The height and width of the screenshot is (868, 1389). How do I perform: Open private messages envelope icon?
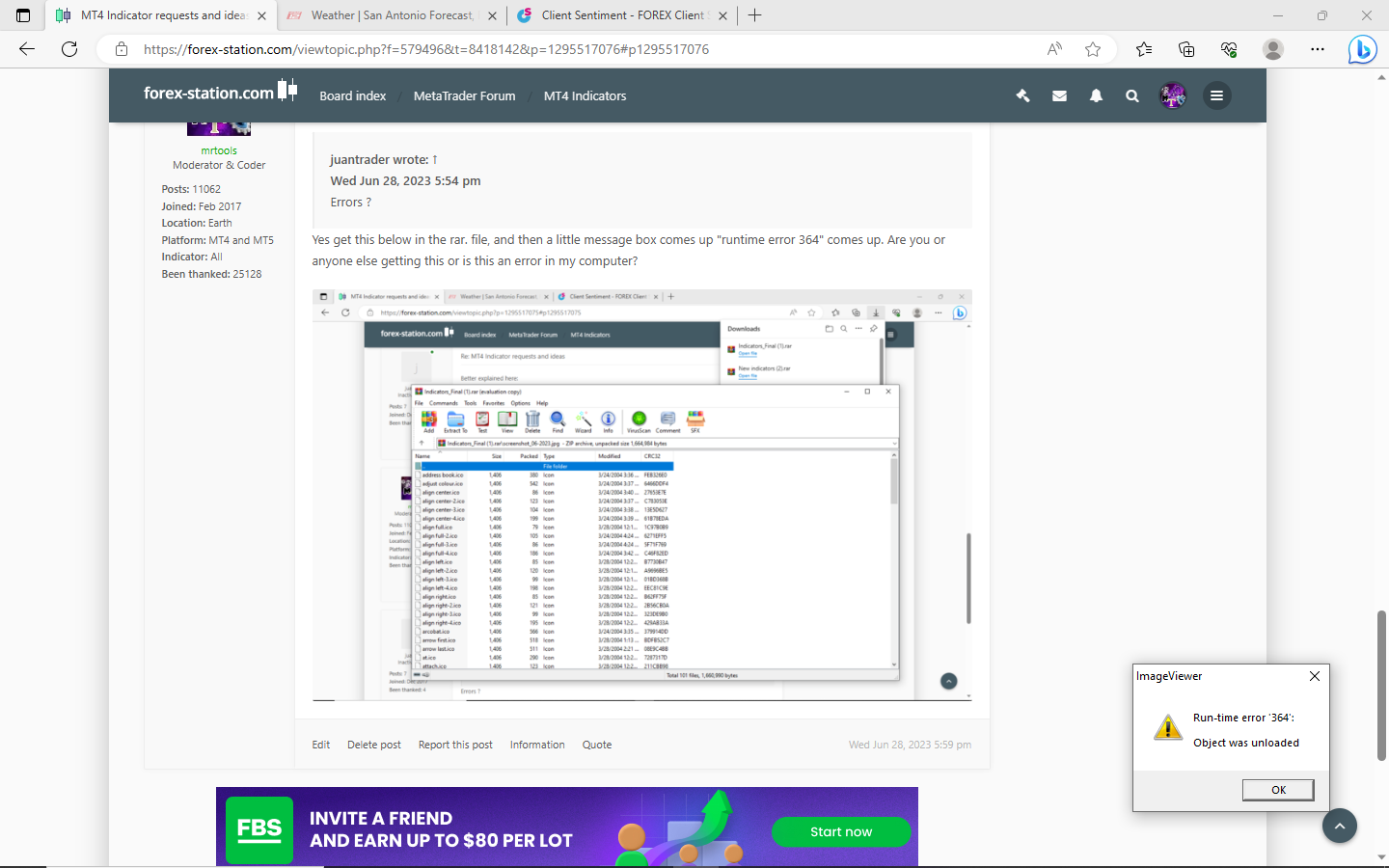1059,95
